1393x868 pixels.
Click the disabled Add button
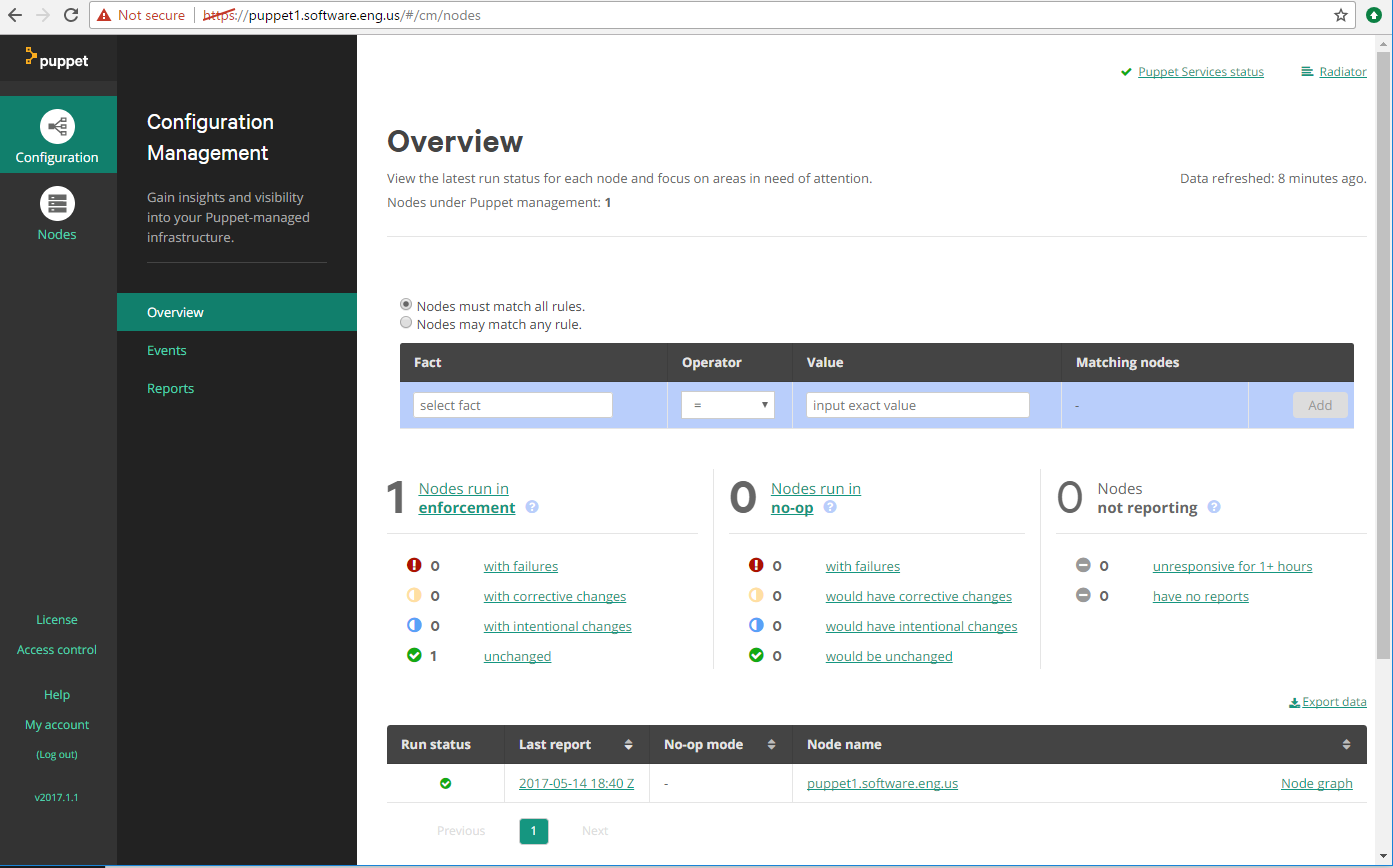[1320, 405]
